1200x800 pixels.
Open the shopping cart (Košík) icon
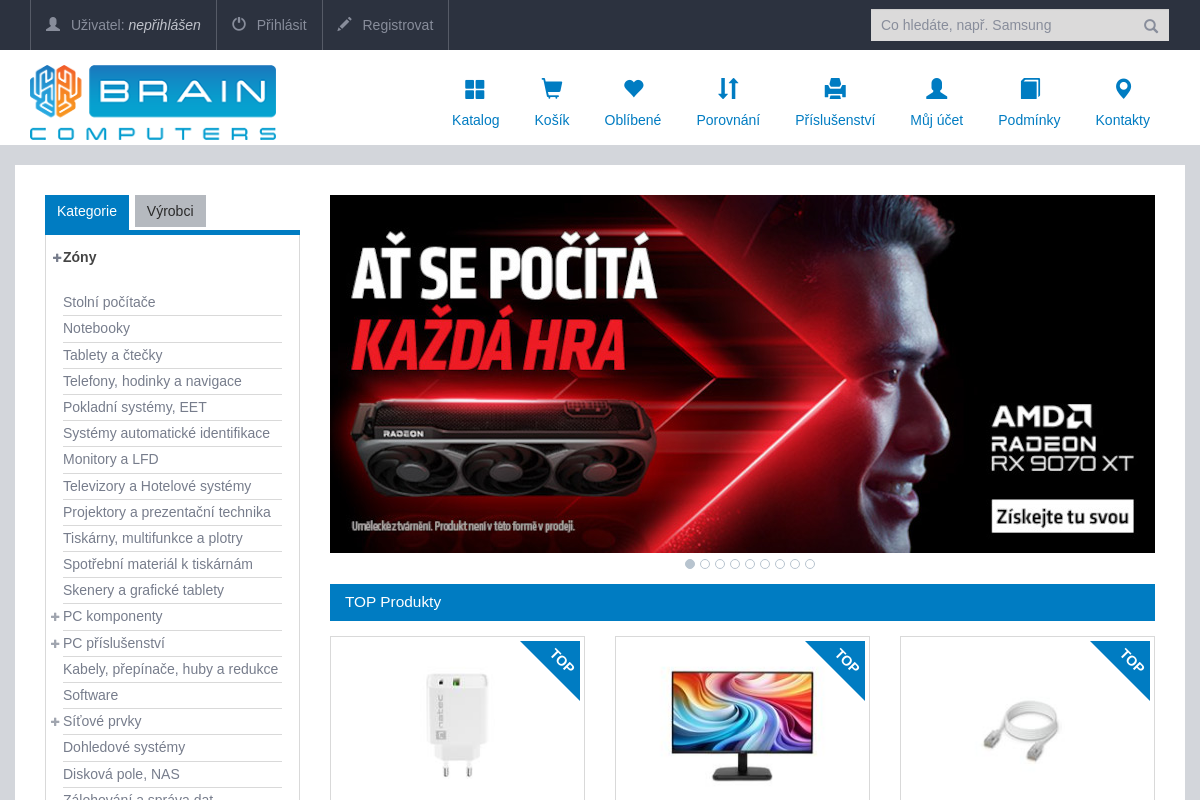[x=551, y=88]
